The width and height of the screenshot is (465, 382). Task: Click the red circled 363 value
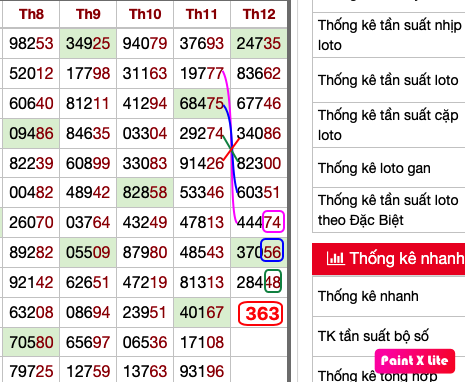[x=261, y=313]
